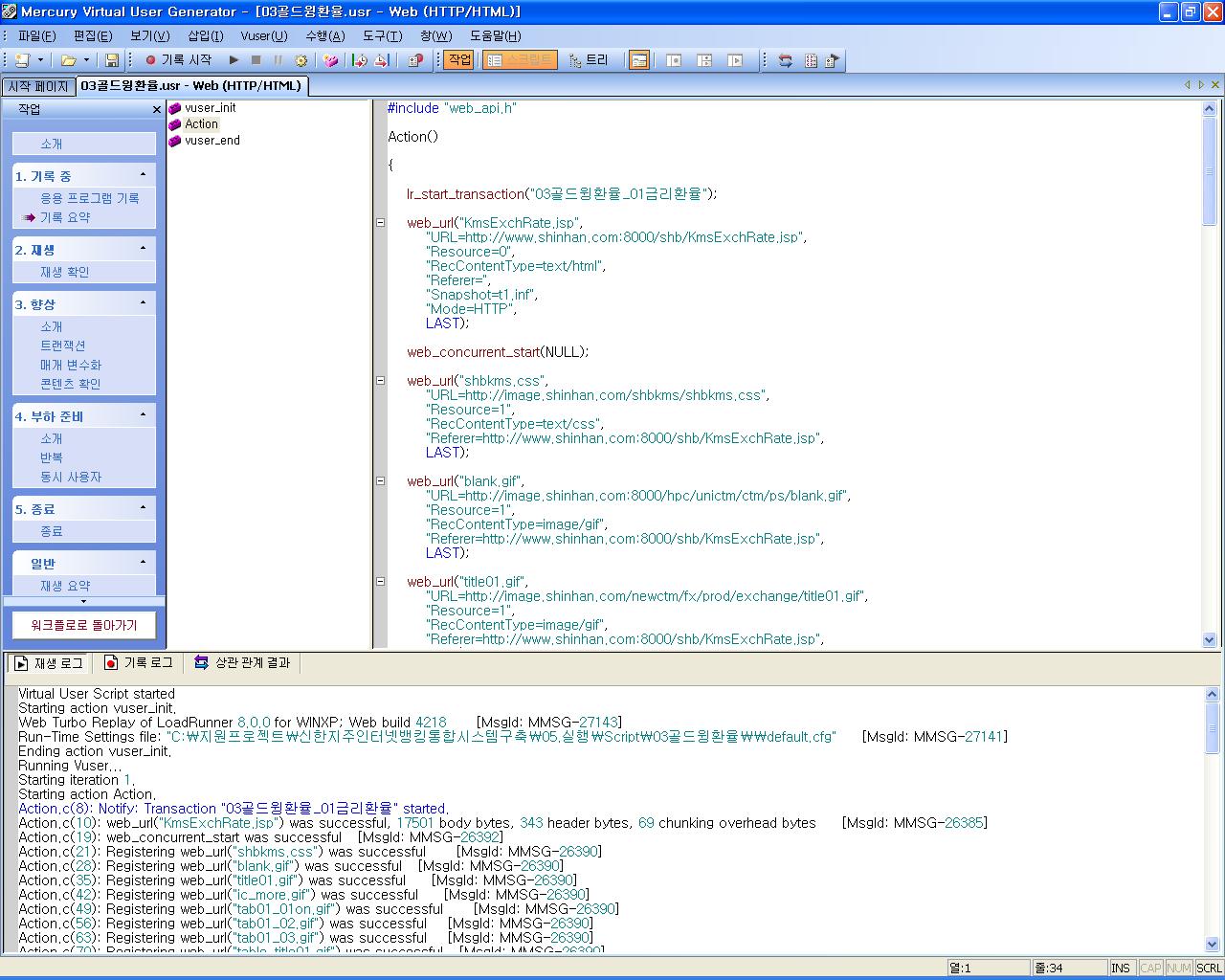Screen dimensions: 1225x980
Task: Click the third snapshot layout icon
Action: click(735, 60)
